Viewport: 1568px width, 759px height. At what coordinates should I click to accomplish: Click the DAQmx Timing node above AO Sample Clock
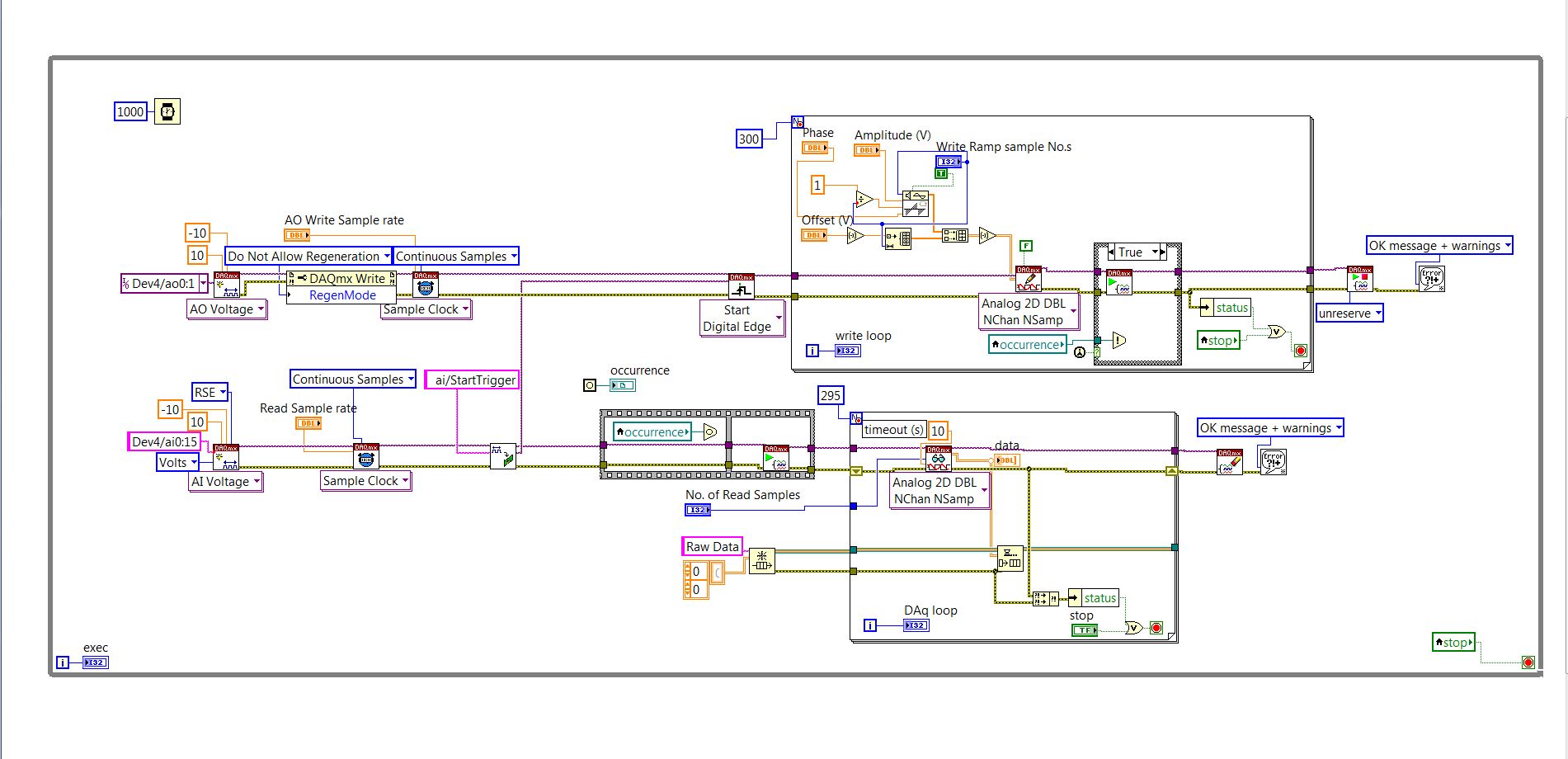click(425, 285)
